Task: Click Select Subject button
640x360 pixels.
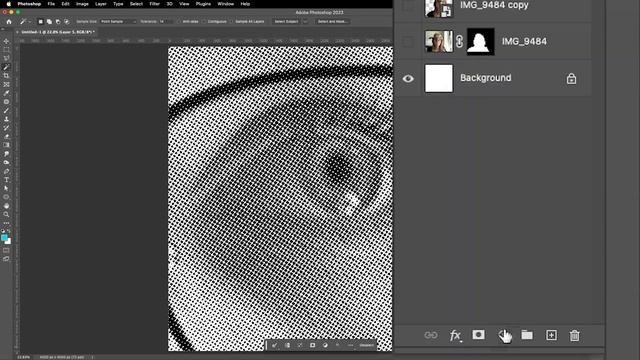Action: click(x=286, y=22)
